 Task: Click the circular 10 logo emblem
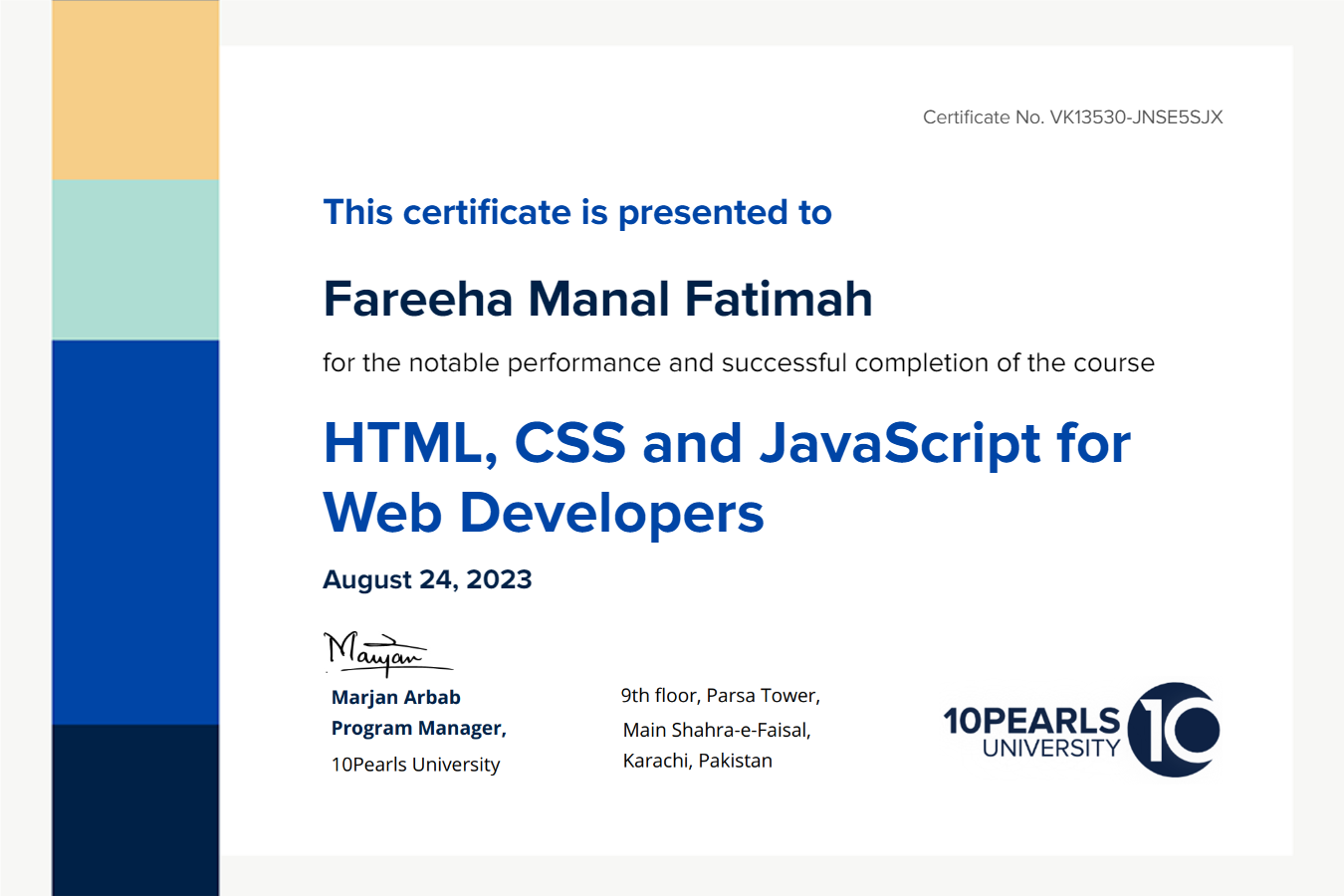coord(1175,730)
